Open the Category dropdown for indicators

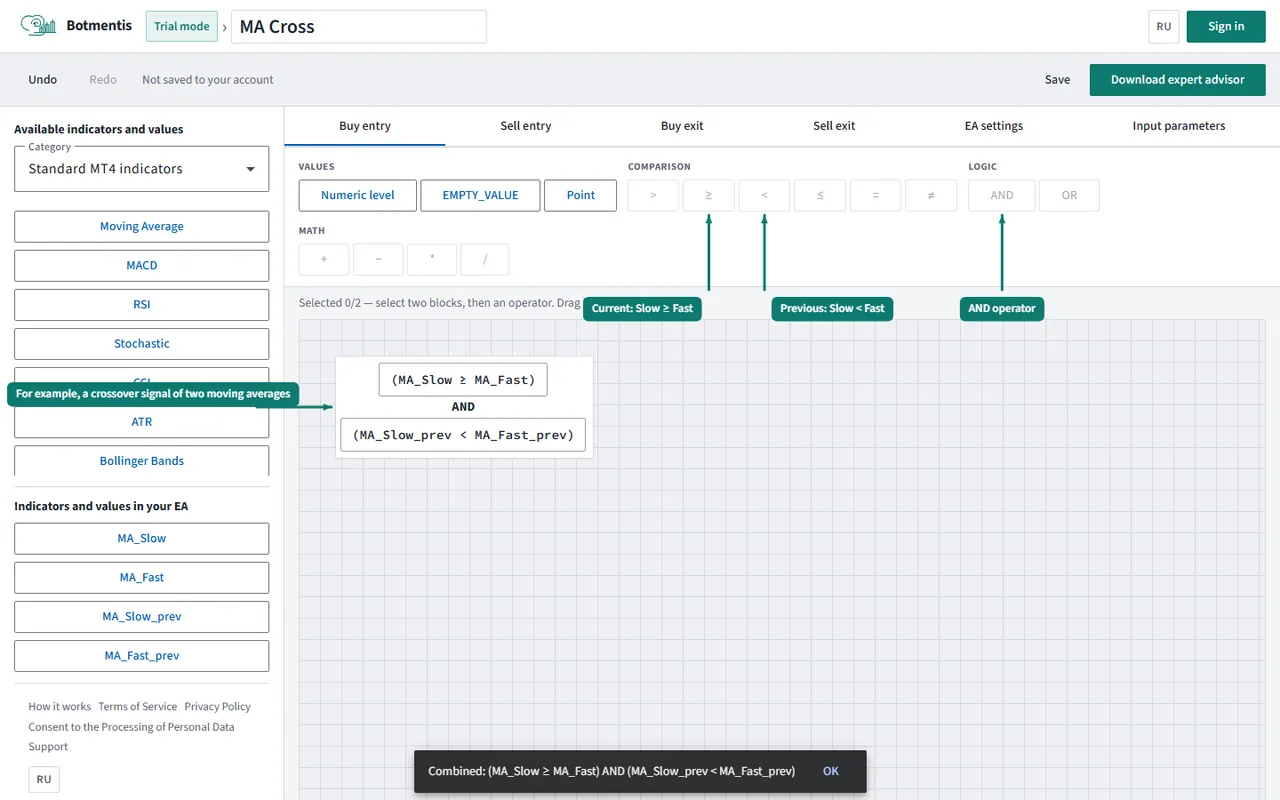tap(142, 169)
